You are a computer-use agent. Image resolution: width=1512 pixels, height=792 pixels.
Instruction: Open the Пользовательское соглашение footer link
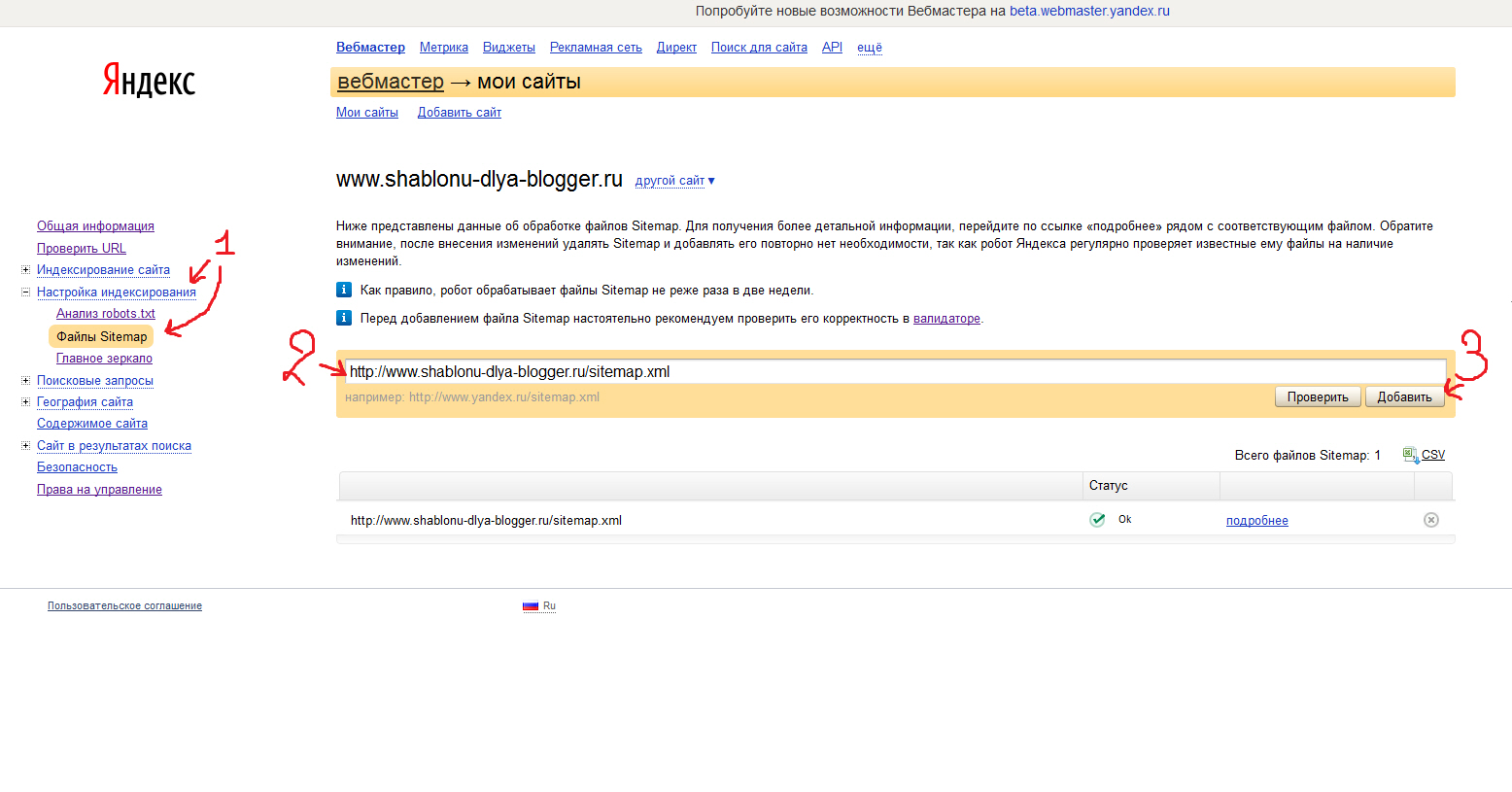pyautogui.click(x=124, y=605)
